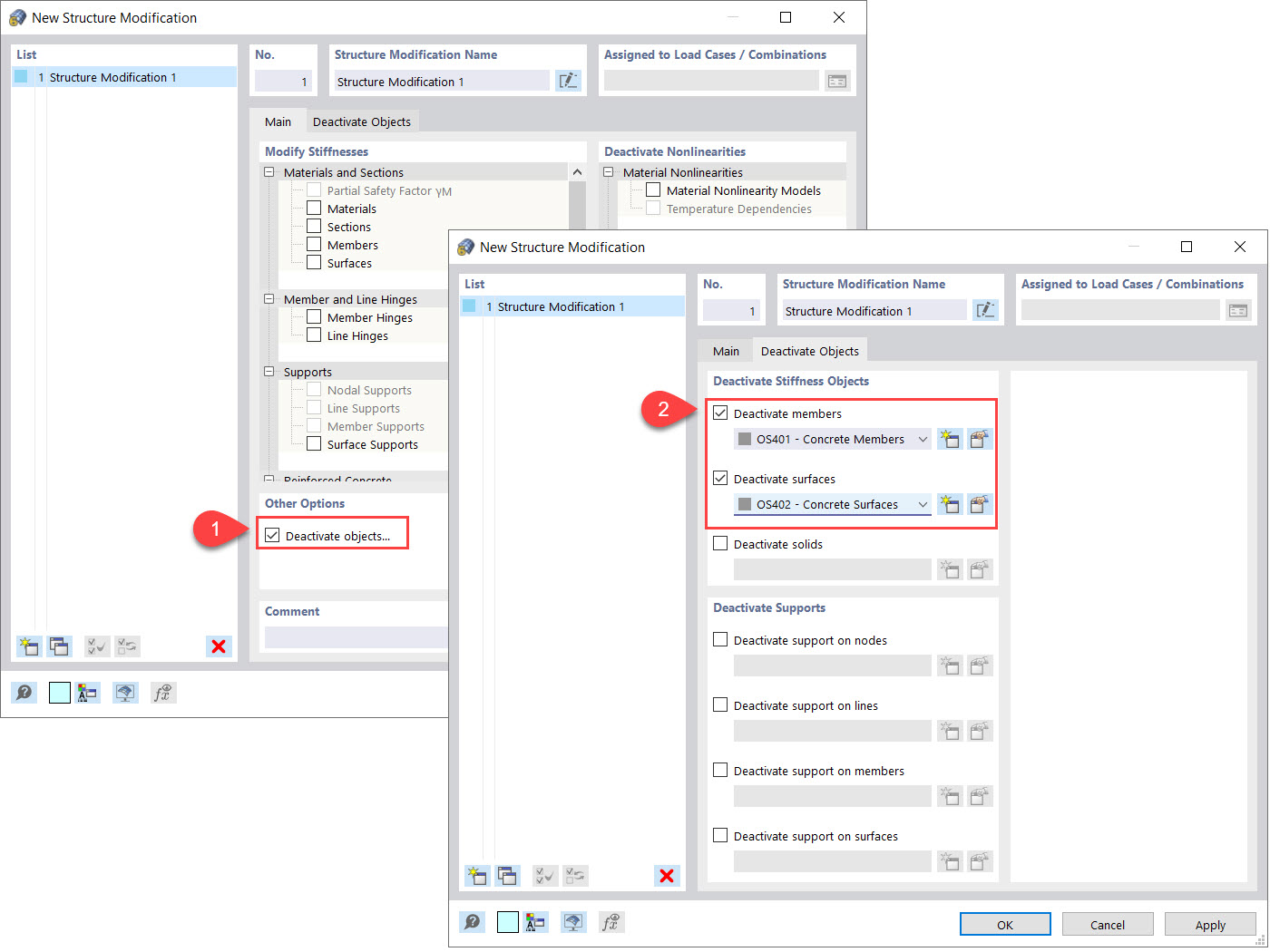Open the edit structure modification name icon

pyautogui.click(x=986, y=310)
